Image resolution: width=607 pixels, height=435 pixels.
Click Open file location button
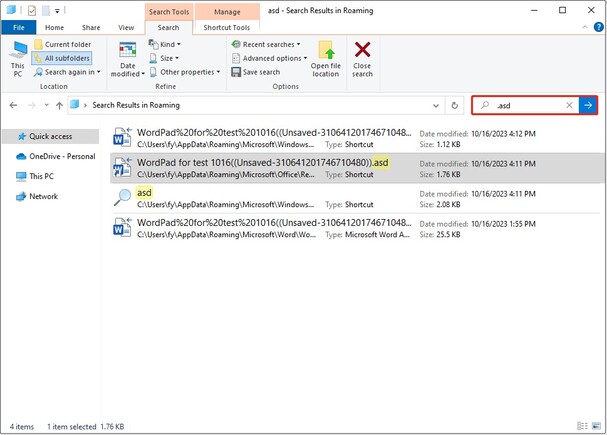click(326, 59)
